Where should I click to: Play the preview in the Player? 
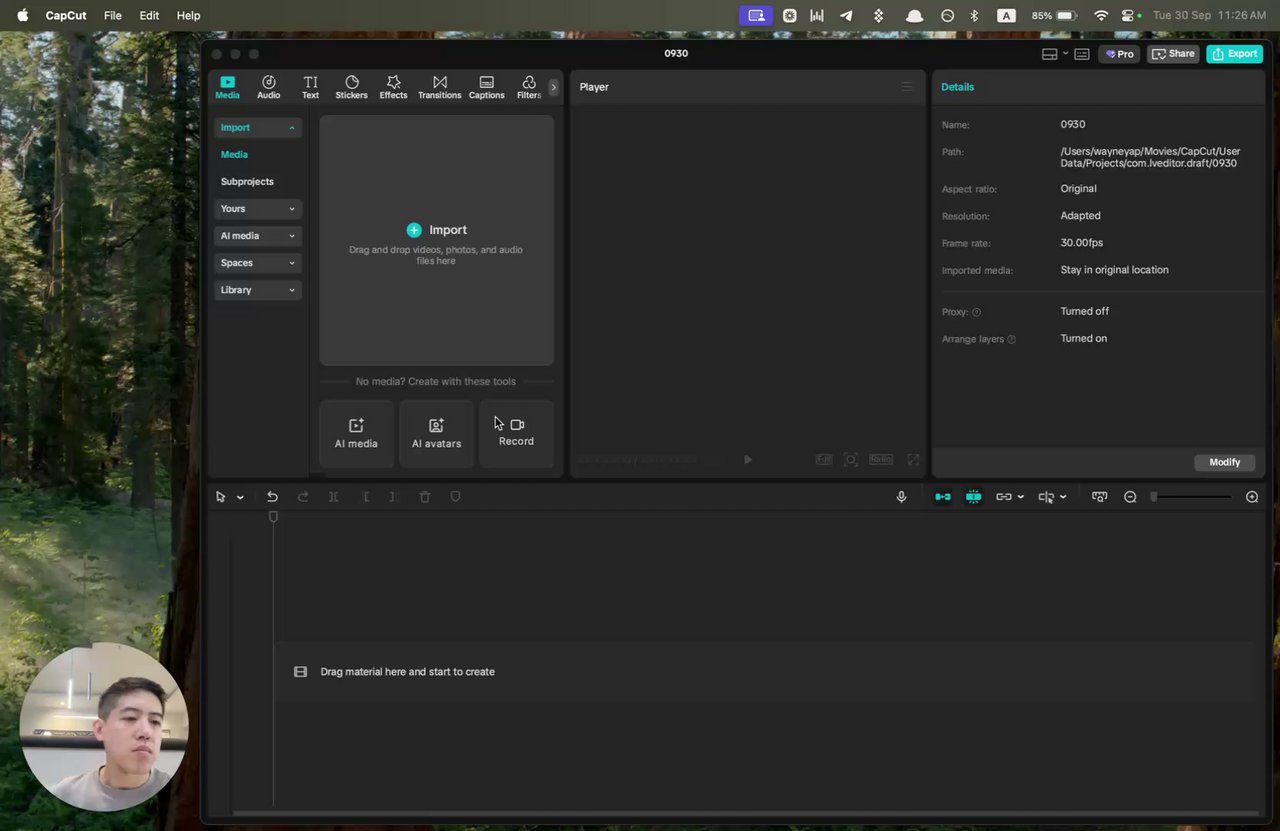click(748, 460)
